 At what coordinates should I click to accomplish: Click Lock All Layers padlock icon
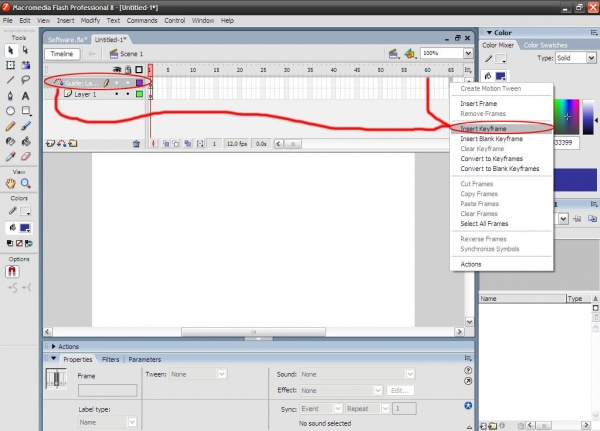pyautogui.click(x=128, y=69)
